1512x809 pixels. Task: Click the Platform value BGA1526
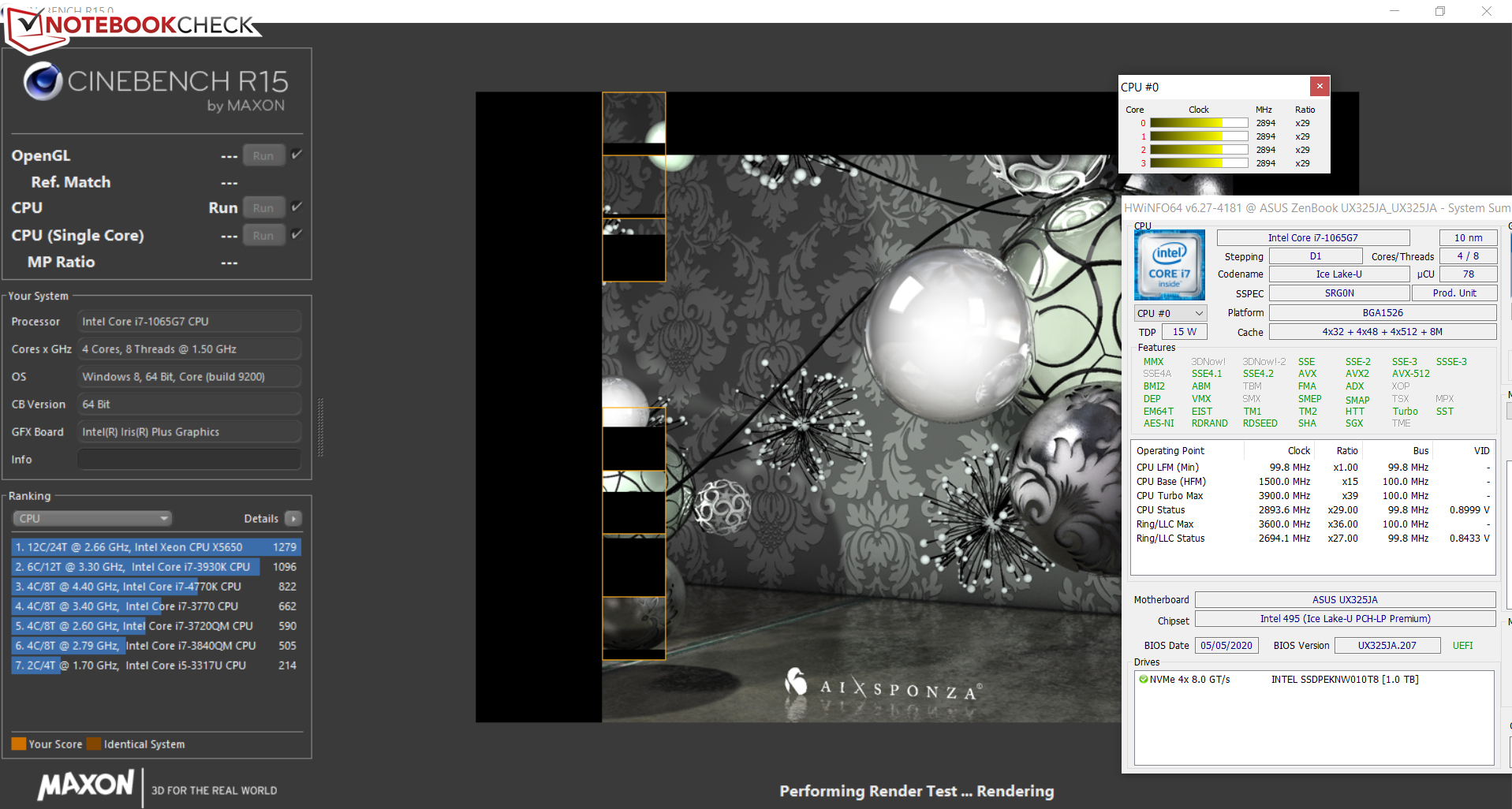pos(1383,312)
